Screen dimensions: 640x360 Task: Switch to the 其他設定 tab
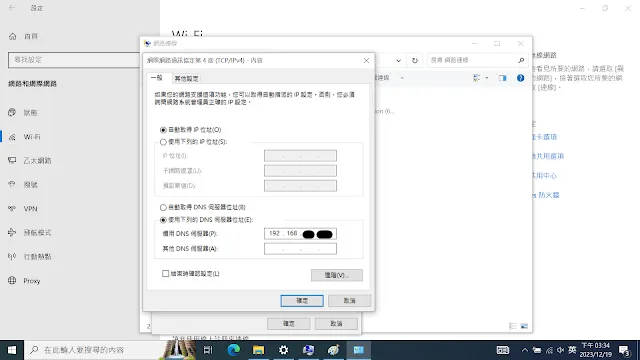pos(187,78)
